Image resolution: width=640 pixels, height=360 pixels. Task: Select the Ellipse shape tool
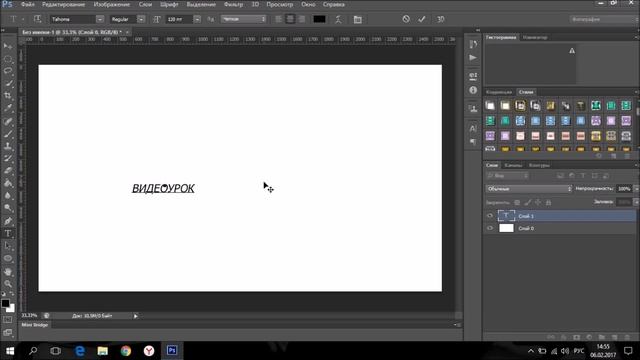pos(8,258)
